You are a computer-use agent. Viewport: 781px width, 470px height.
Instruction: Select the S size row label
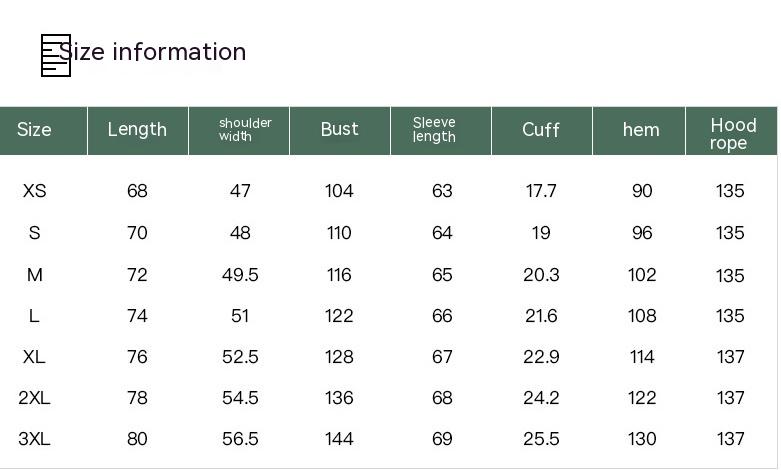(x=34, y=233)
